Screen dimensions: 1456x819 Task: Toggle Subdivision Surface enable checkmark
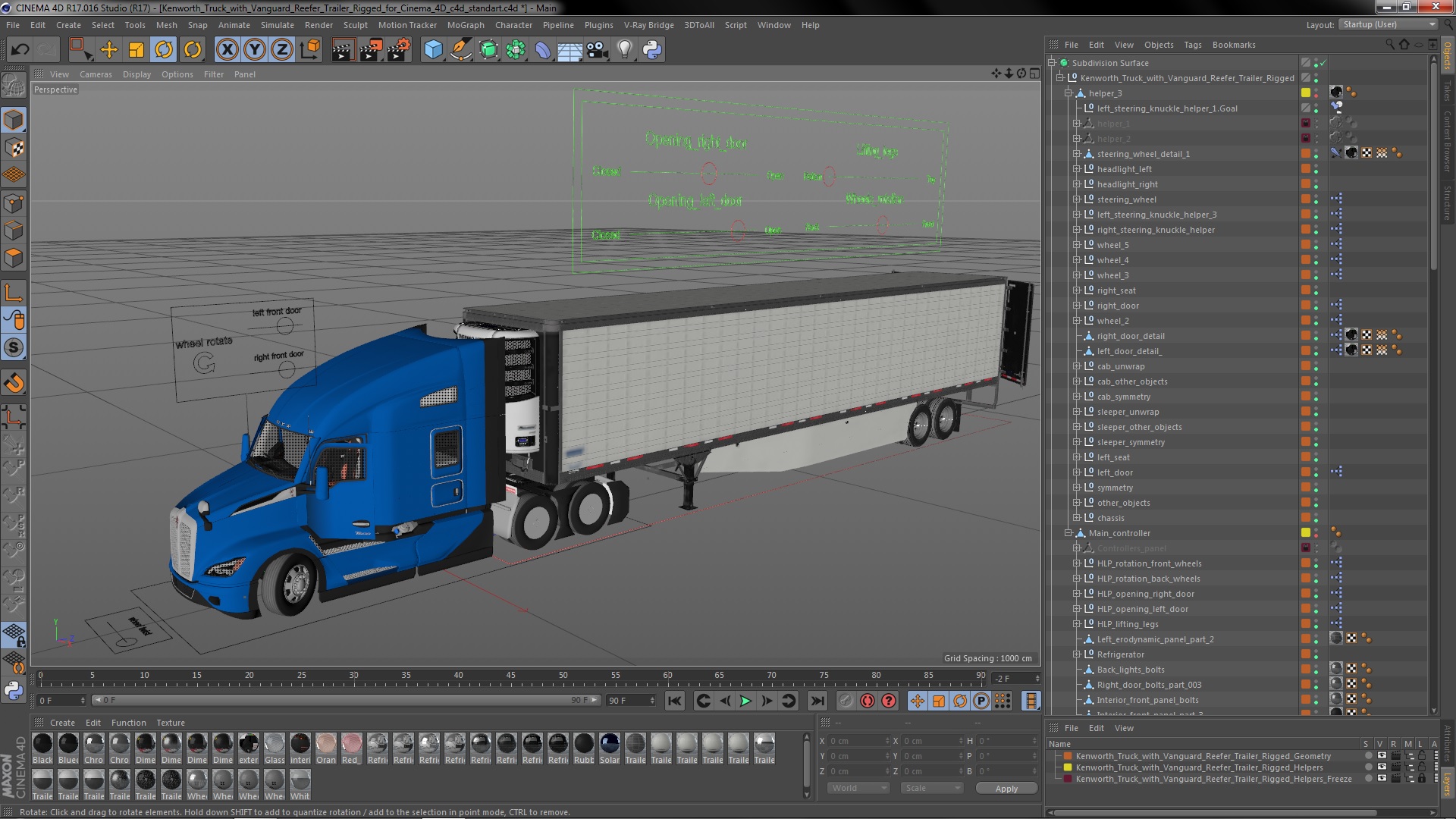point(1323,63)
